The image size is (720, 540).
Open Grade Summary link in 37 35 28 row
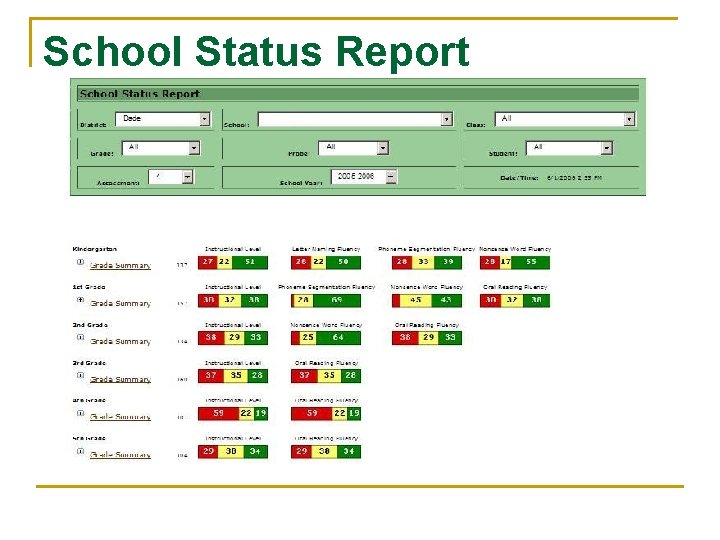tap(120, 379)
